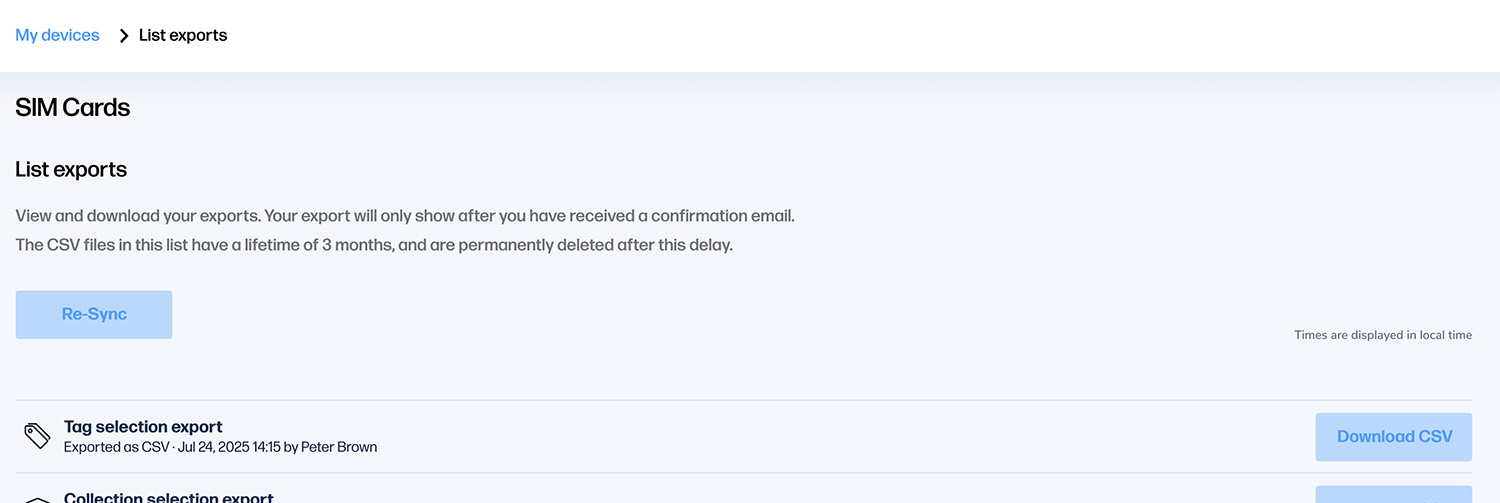Screen dimensions: 1500x503
Task: Click the 'Times are displayed in local time' note
Action: [1383, 335]
